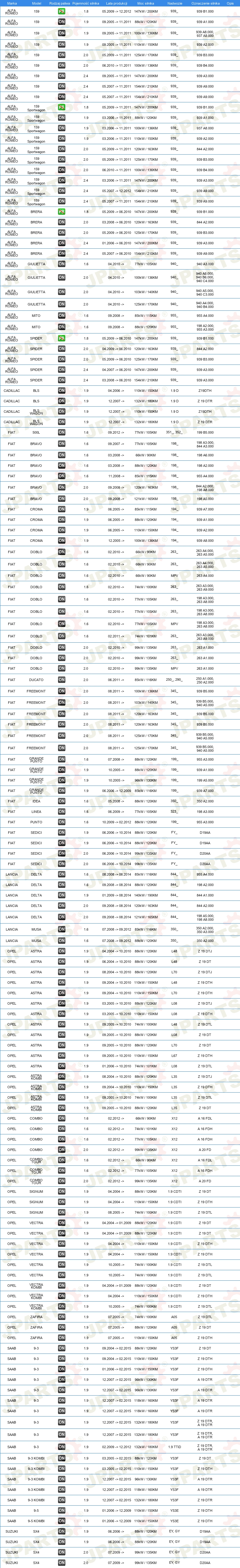The width and height of the screenshot is (240, 1568).
Task: Click engine code 199 B5.000 in 500L row
Action: [205, 433]
